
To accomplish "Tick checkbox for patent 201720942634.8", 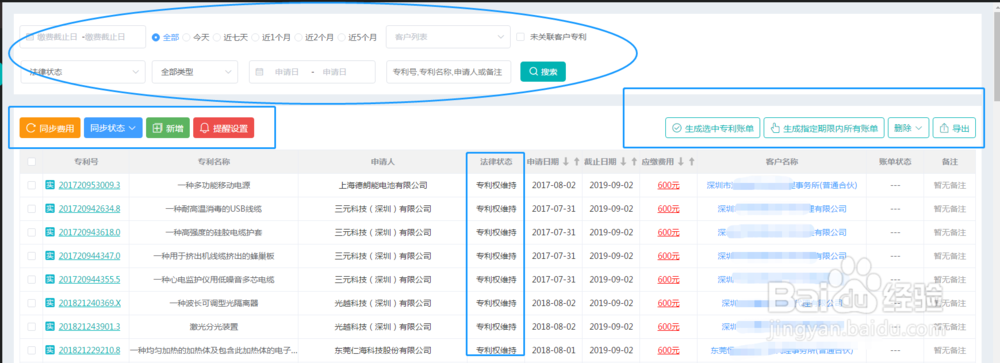I will coord(31,209).
